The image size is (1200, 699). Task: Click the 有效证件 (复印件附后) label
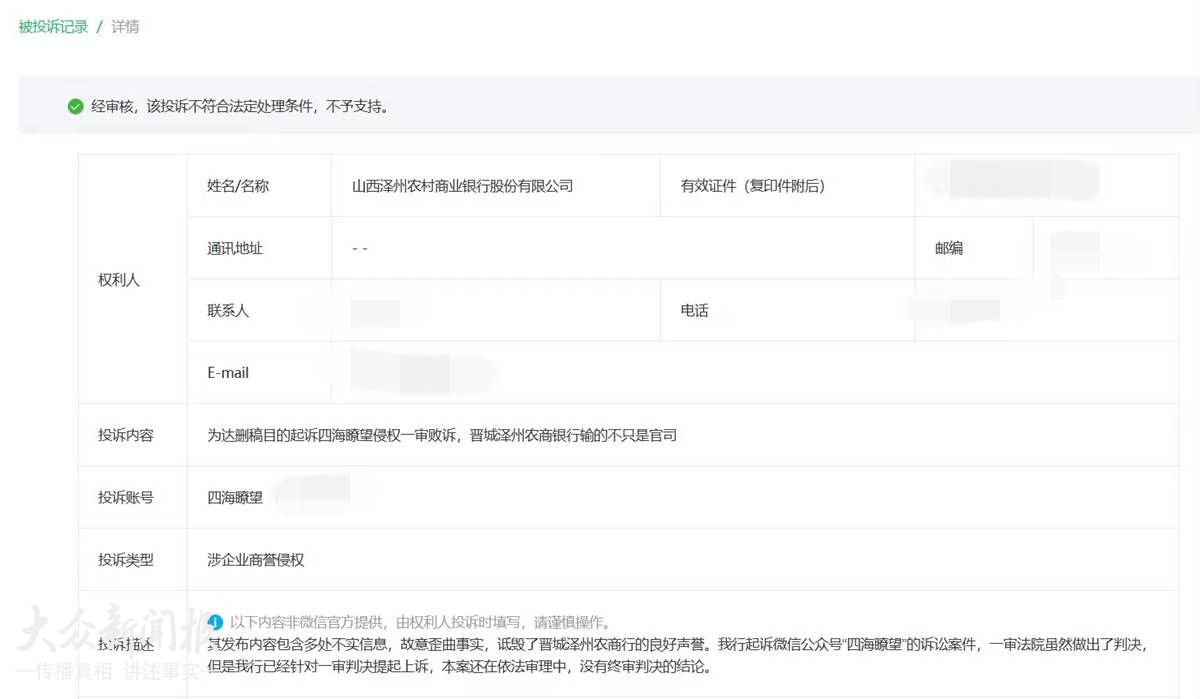tap(752, 186)
